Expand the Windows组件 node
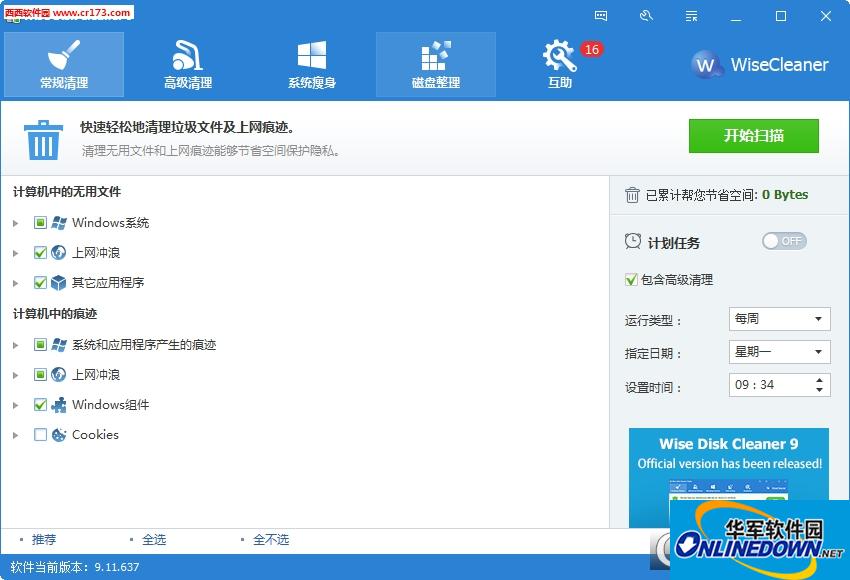Screen dimensions: 850x580 16,404
